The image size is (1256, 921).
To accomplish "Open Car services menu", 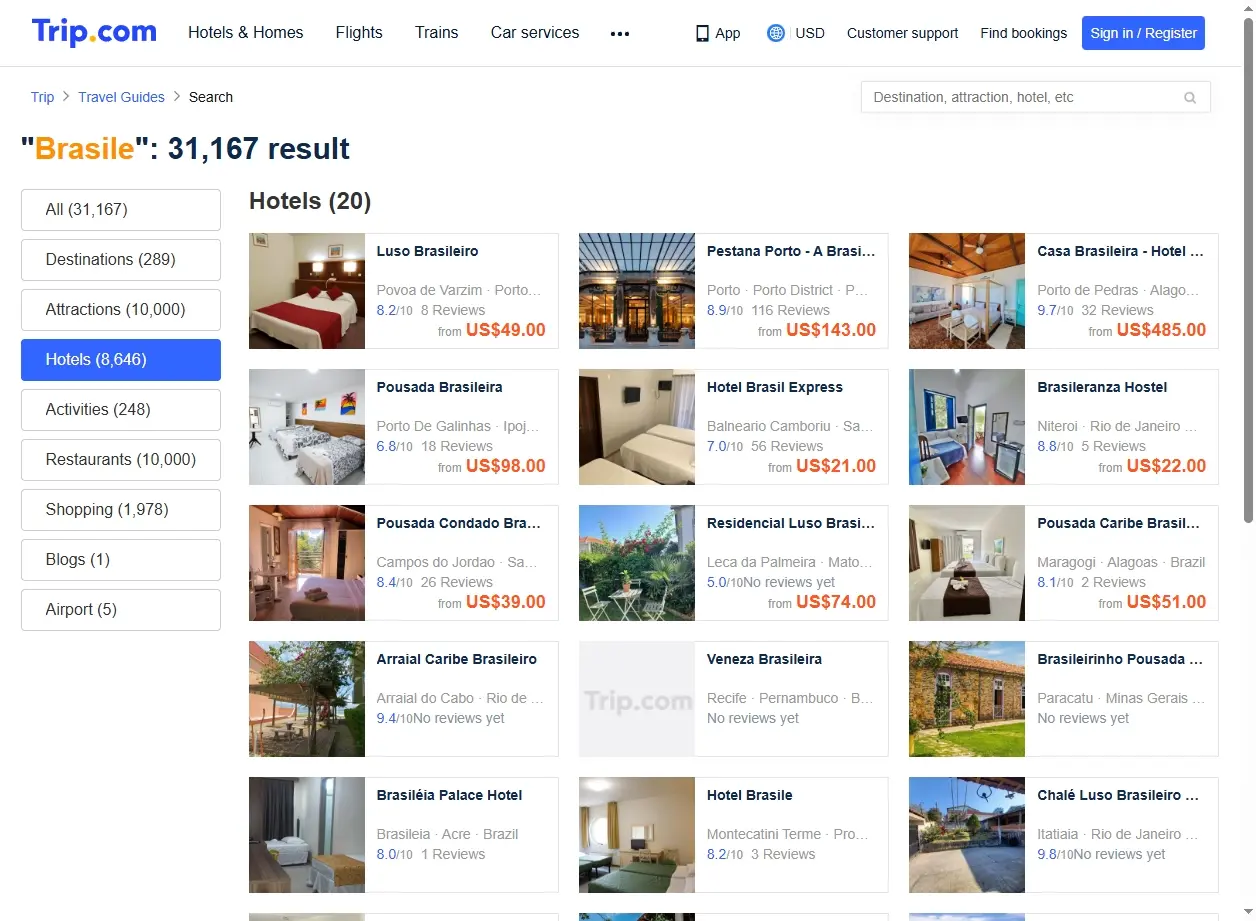I will pyautogui.click(x=535, y=33).
